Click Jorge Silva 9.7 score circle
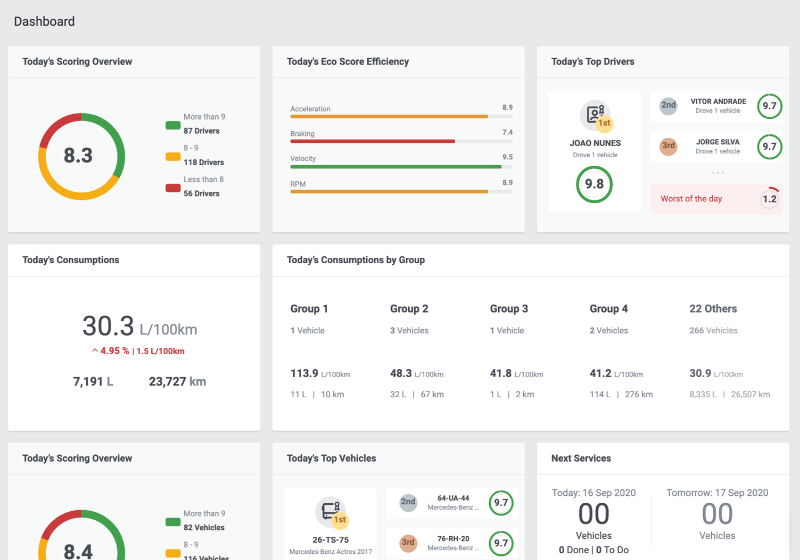 (x=769, y=147)
